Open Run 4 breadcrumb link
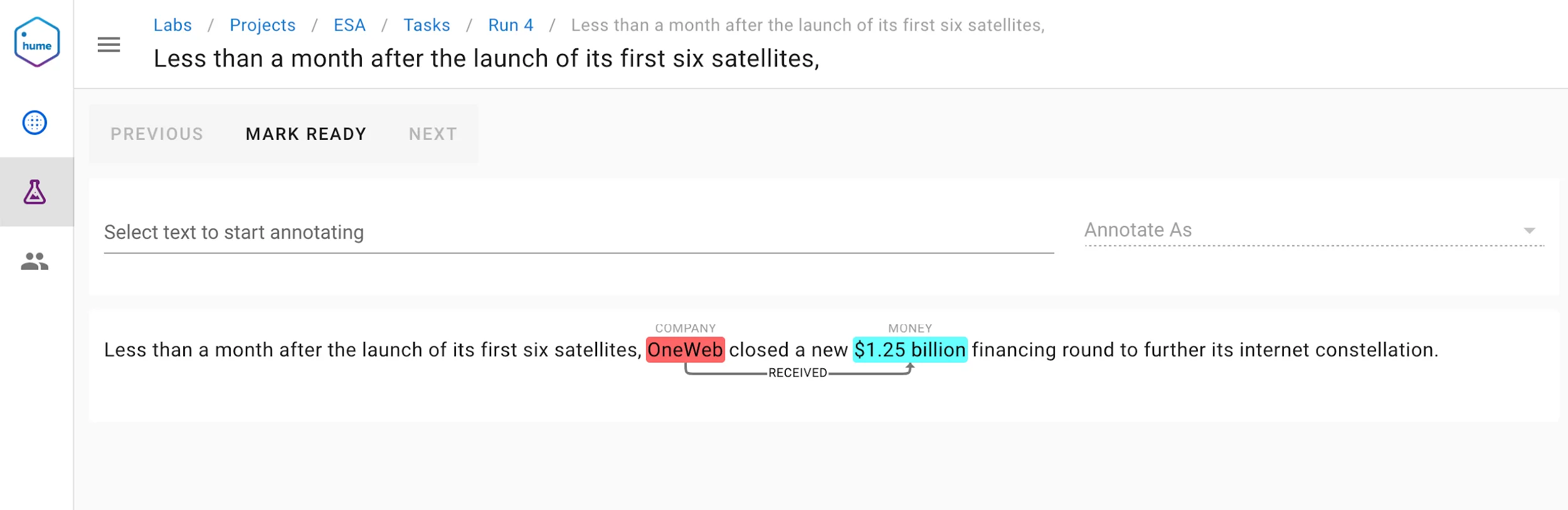1568x510 pixels. [511, 25]
